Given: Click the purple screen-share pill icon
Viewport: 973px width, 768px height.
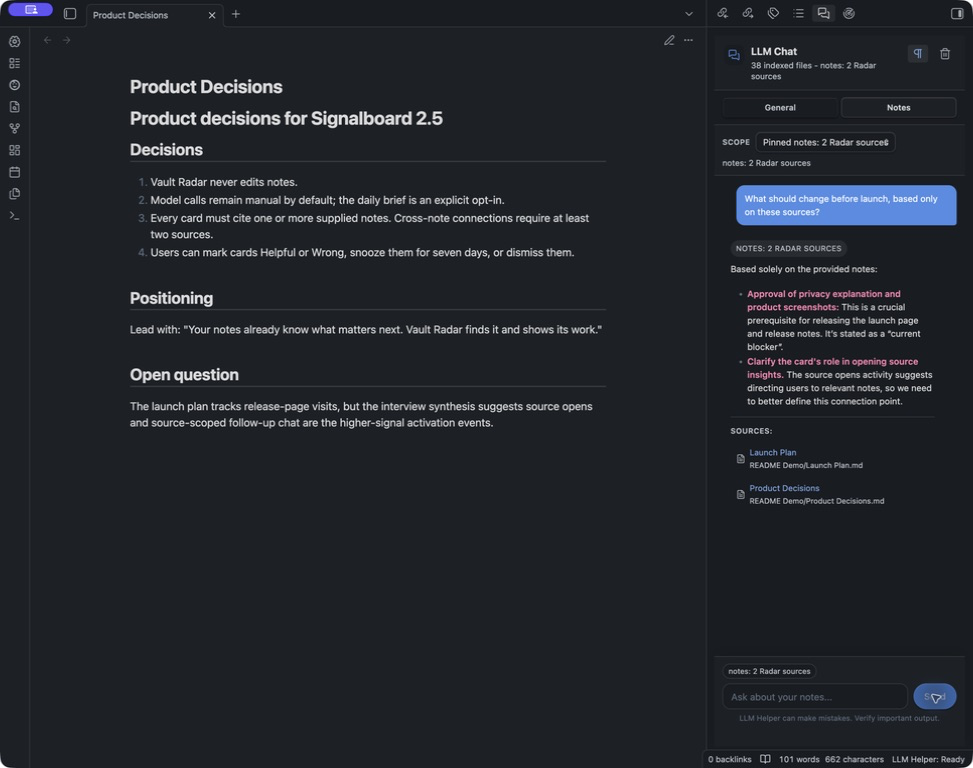Looking at the screenshot, I should click(30, 9).
